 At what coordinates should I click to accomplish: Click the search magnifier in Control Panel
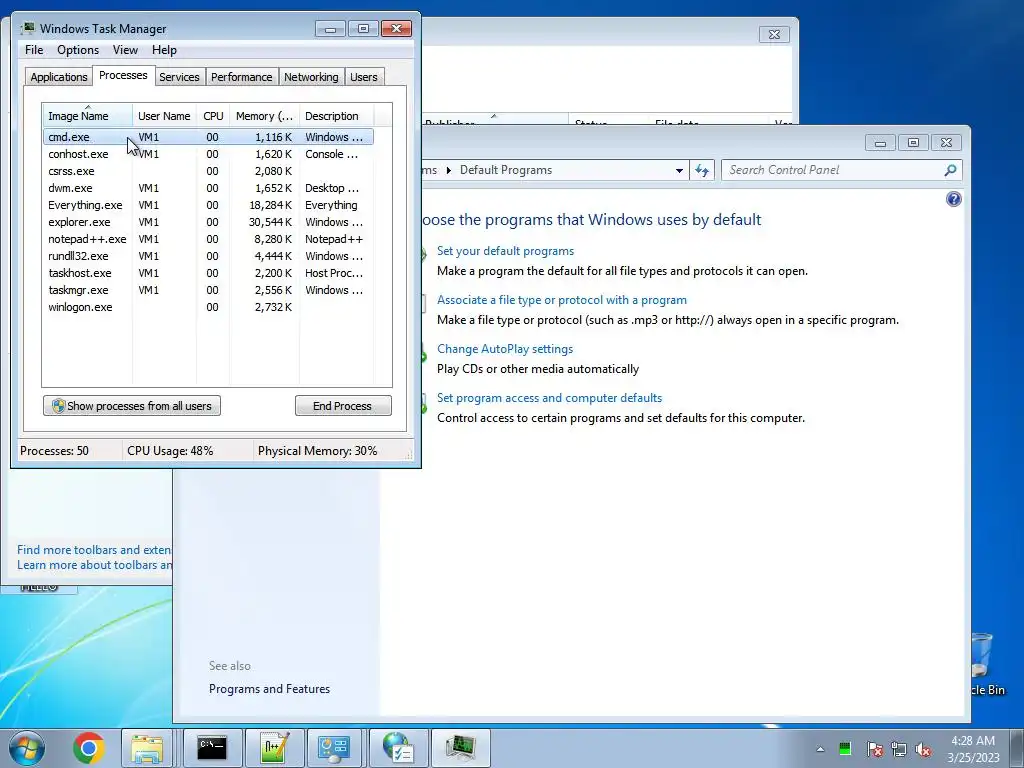click(950, 170)
